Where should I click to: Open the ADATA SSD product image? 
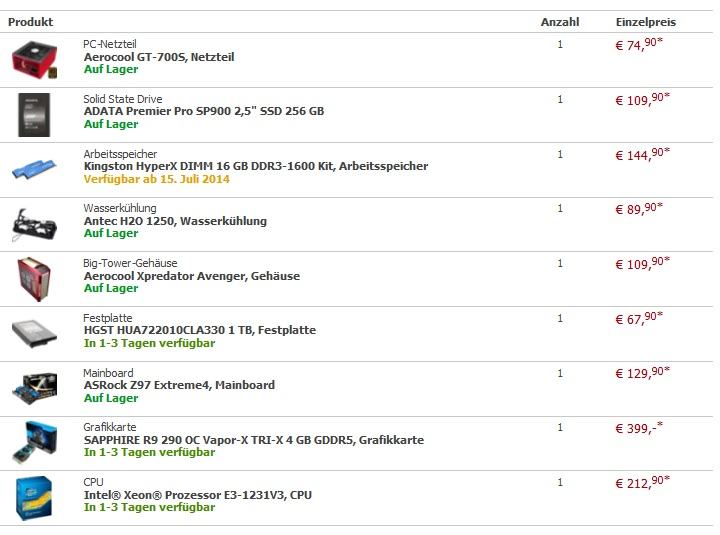35,113
